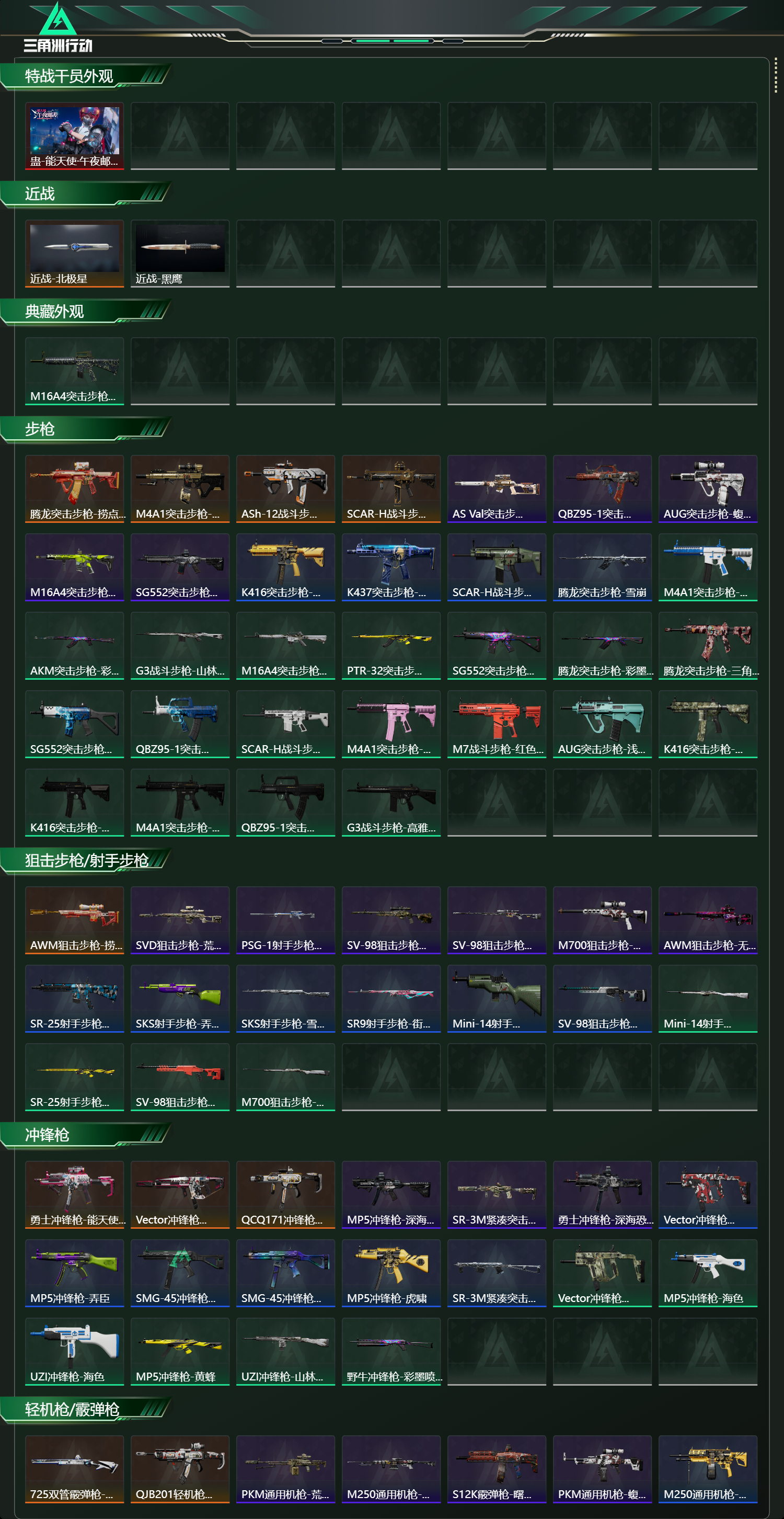Screen dimensions: 784x1519
Task: Select the 近战-北极星 knife skin
Action: click(x=74, y=254)
